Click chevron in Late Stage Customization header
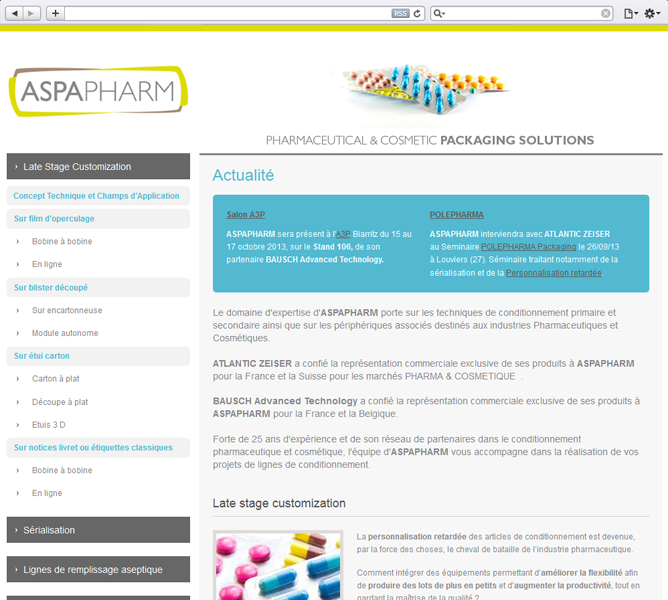The height and width of the screenshot is (600, 668). click(x=16, y=167)
